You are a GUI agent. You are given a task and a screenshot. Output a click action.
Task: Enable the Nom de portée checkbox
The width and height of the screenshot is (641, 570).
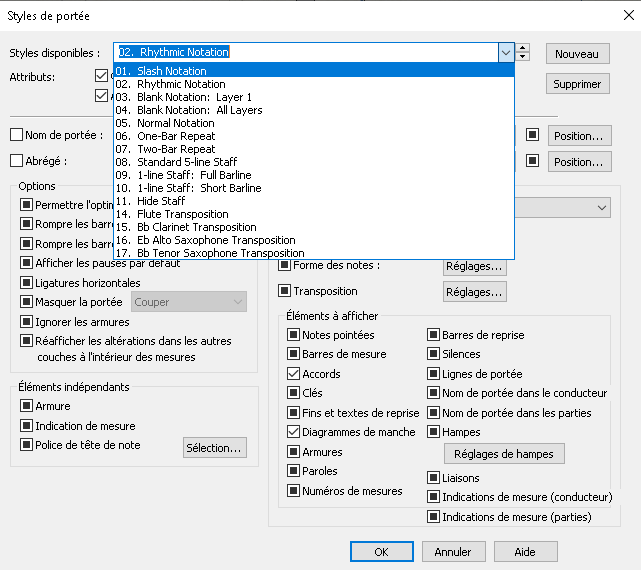[16, 135]
